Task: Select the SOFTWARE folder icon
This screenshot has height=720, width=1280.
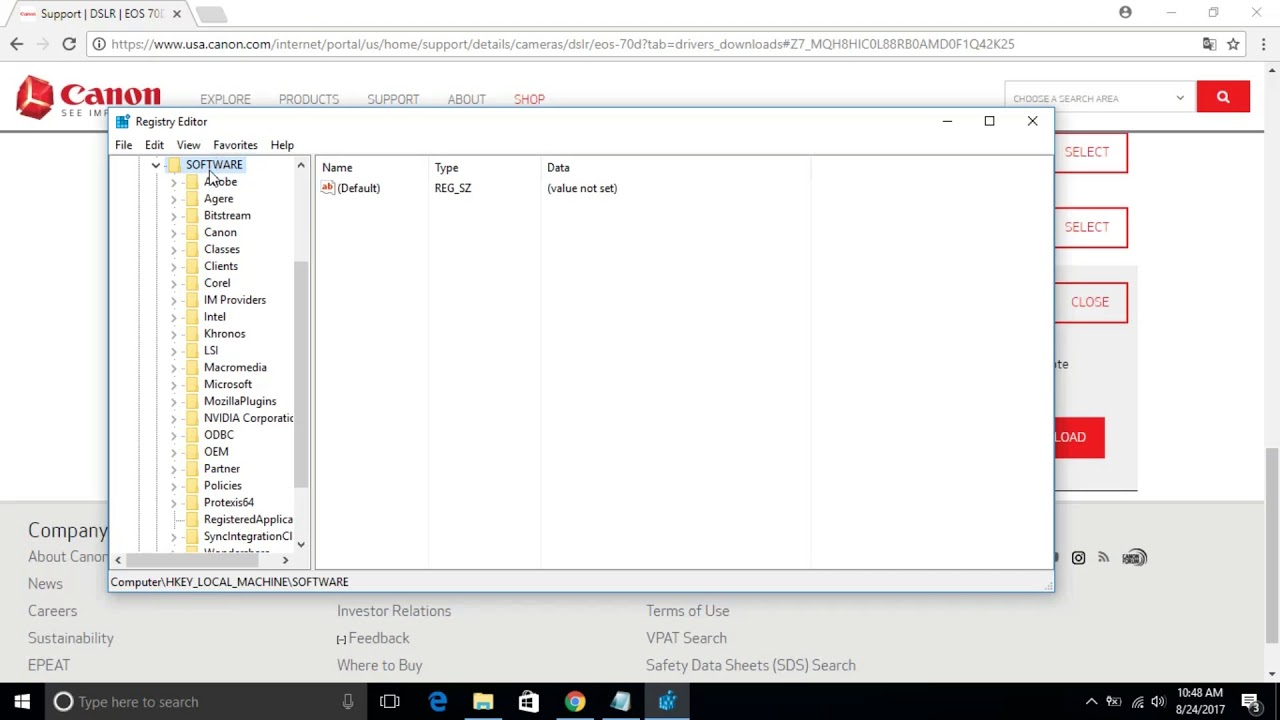Action: 174,165
